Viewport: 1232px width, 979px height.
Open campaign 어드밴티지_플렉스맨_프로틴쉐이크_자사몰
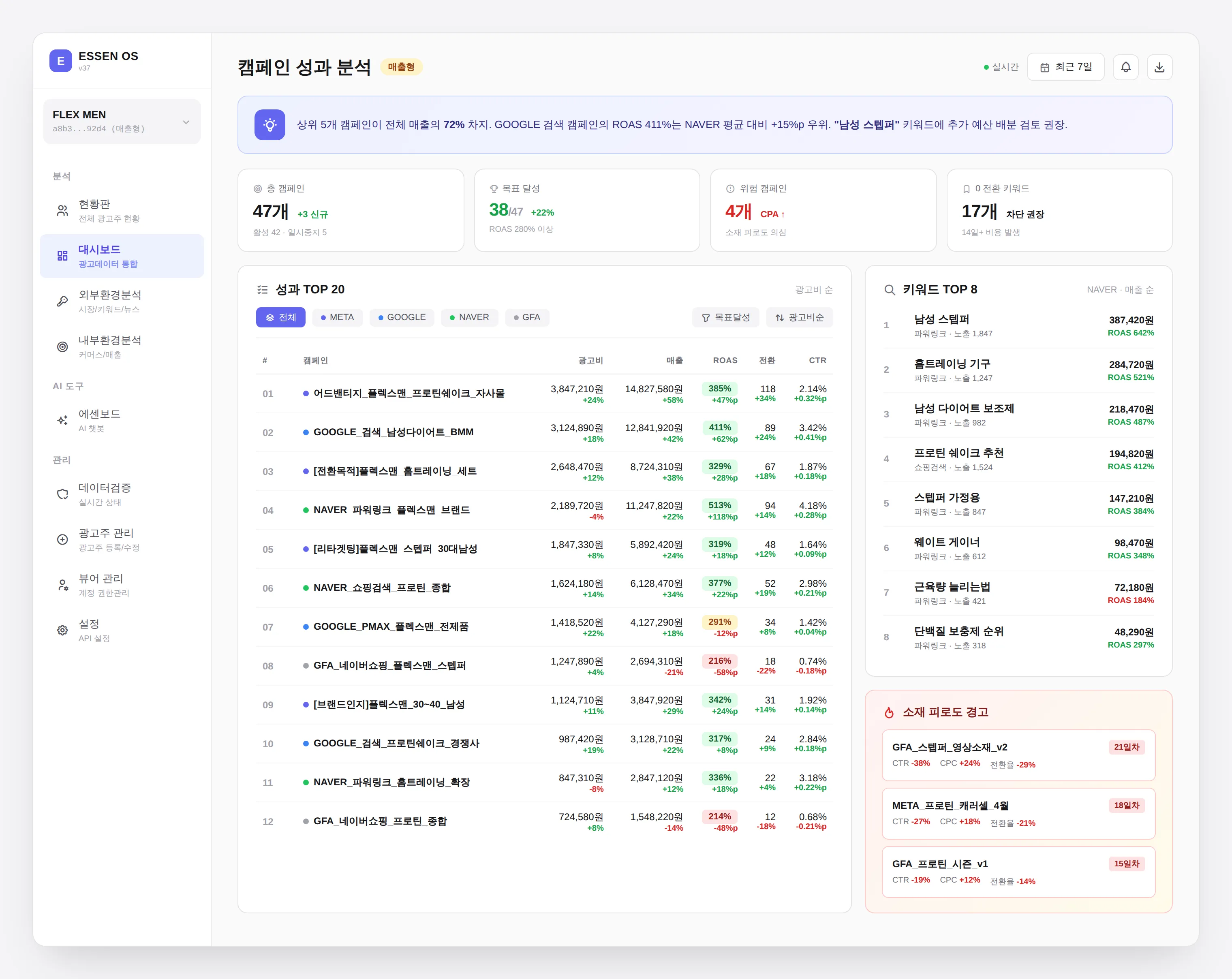(x=544, y=394)
